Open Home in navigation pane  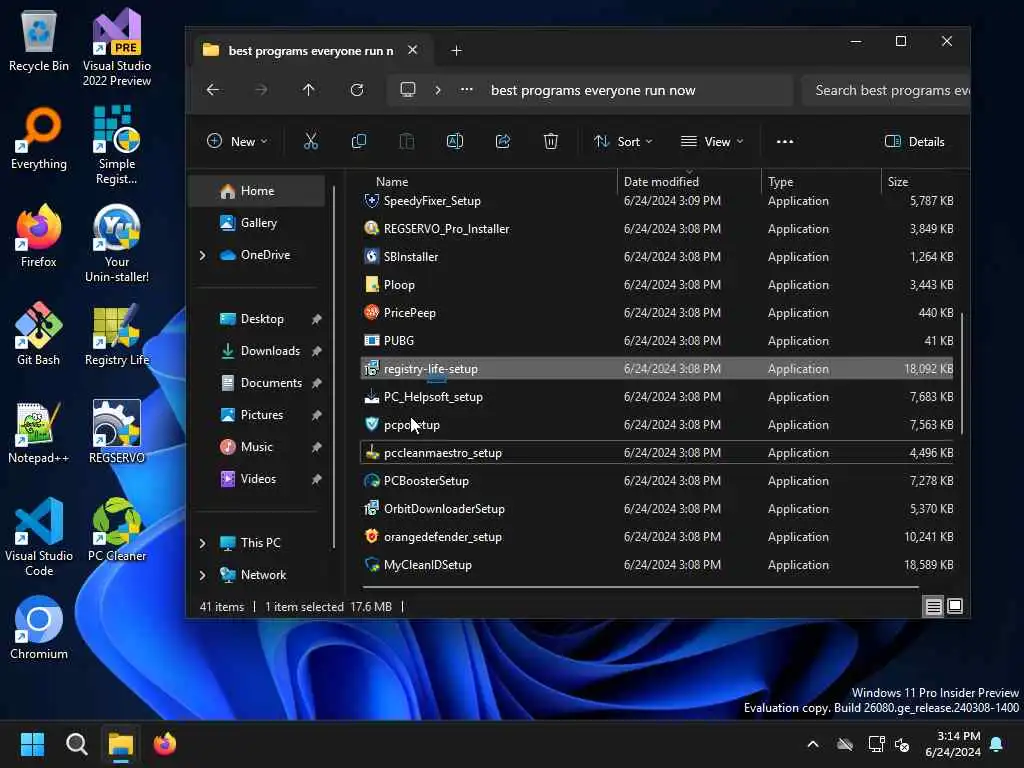click(257, 191)
